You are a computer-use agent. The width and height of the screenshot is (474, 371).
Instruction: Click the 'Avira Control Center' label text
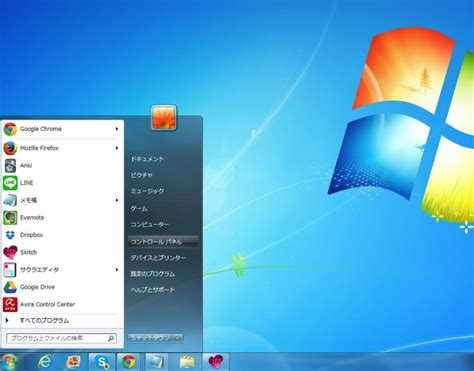point(47,304)
